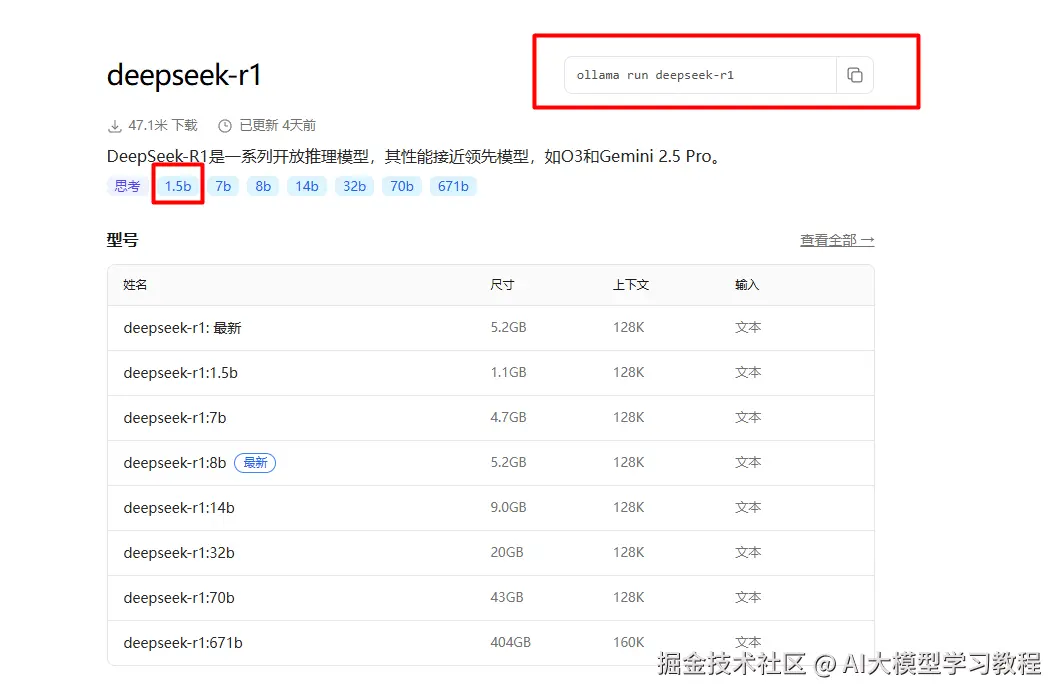Image resolution: width=1062 pixels, height=698 pixels.
Task: Select the 8b size tag
Action: [263, 186]
